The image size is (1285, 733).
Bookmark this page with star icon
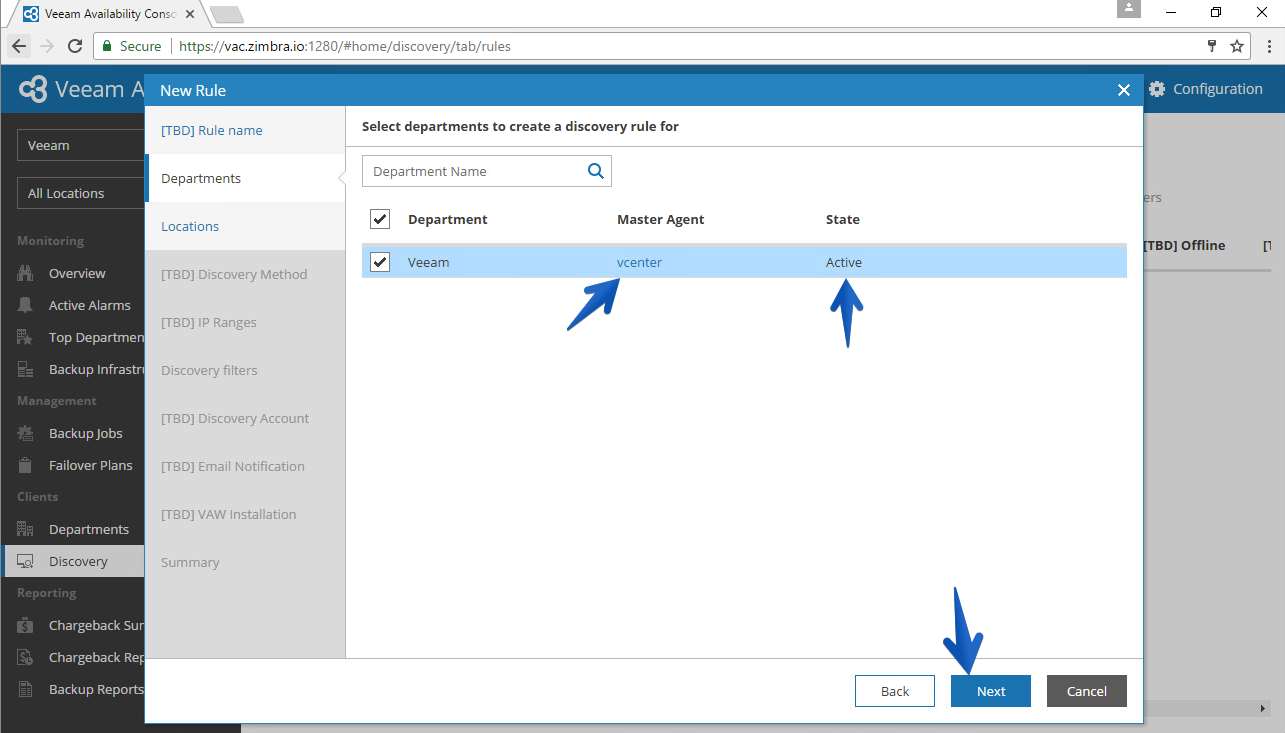point(1237,46)
